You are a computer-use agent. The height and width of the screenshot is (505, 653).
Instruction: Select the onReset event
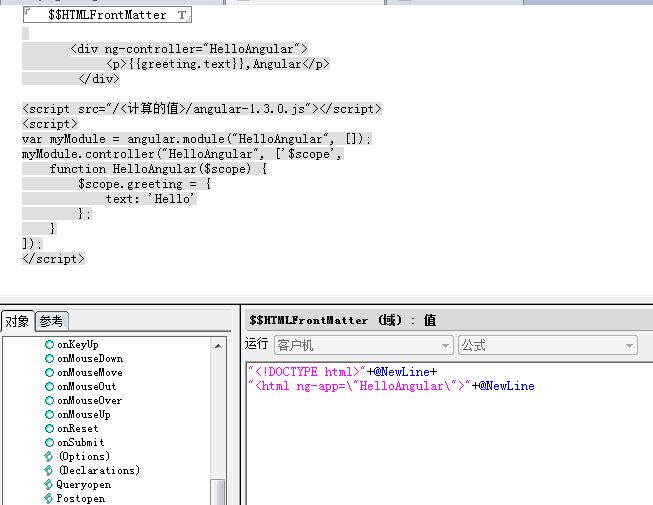click(x=78, y=428)
